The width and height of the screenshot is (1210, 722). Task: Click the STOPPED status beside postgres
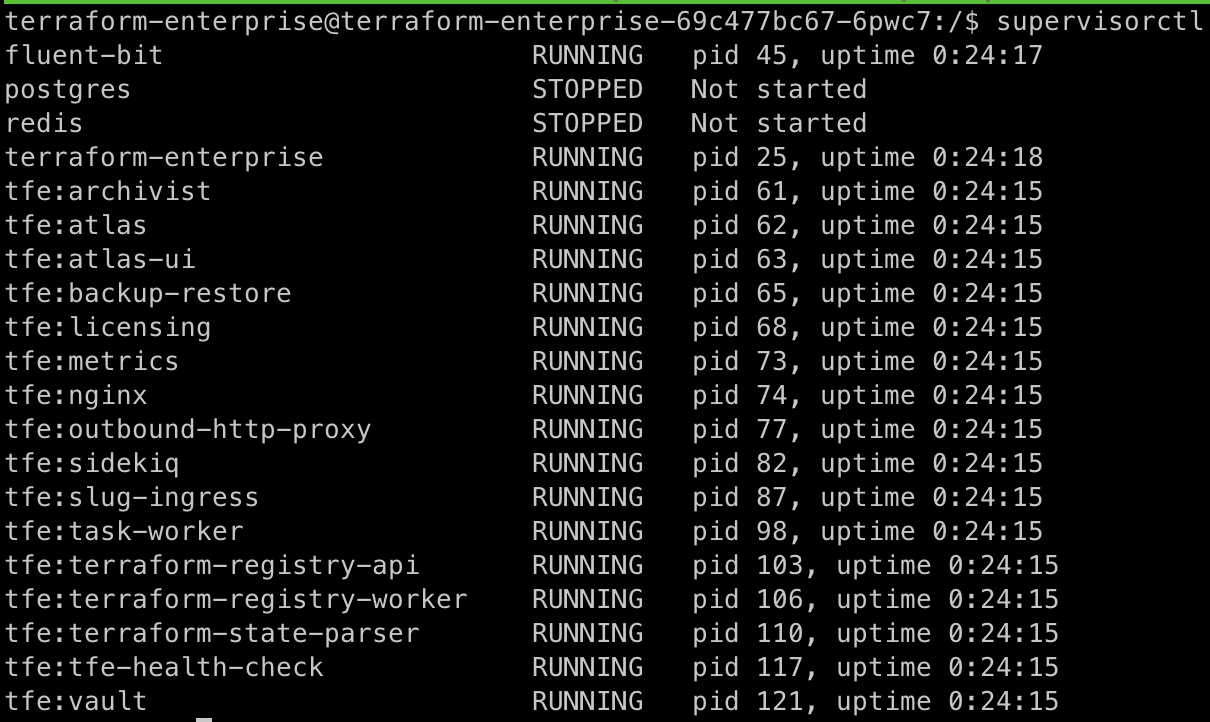(x=587, y=89)
